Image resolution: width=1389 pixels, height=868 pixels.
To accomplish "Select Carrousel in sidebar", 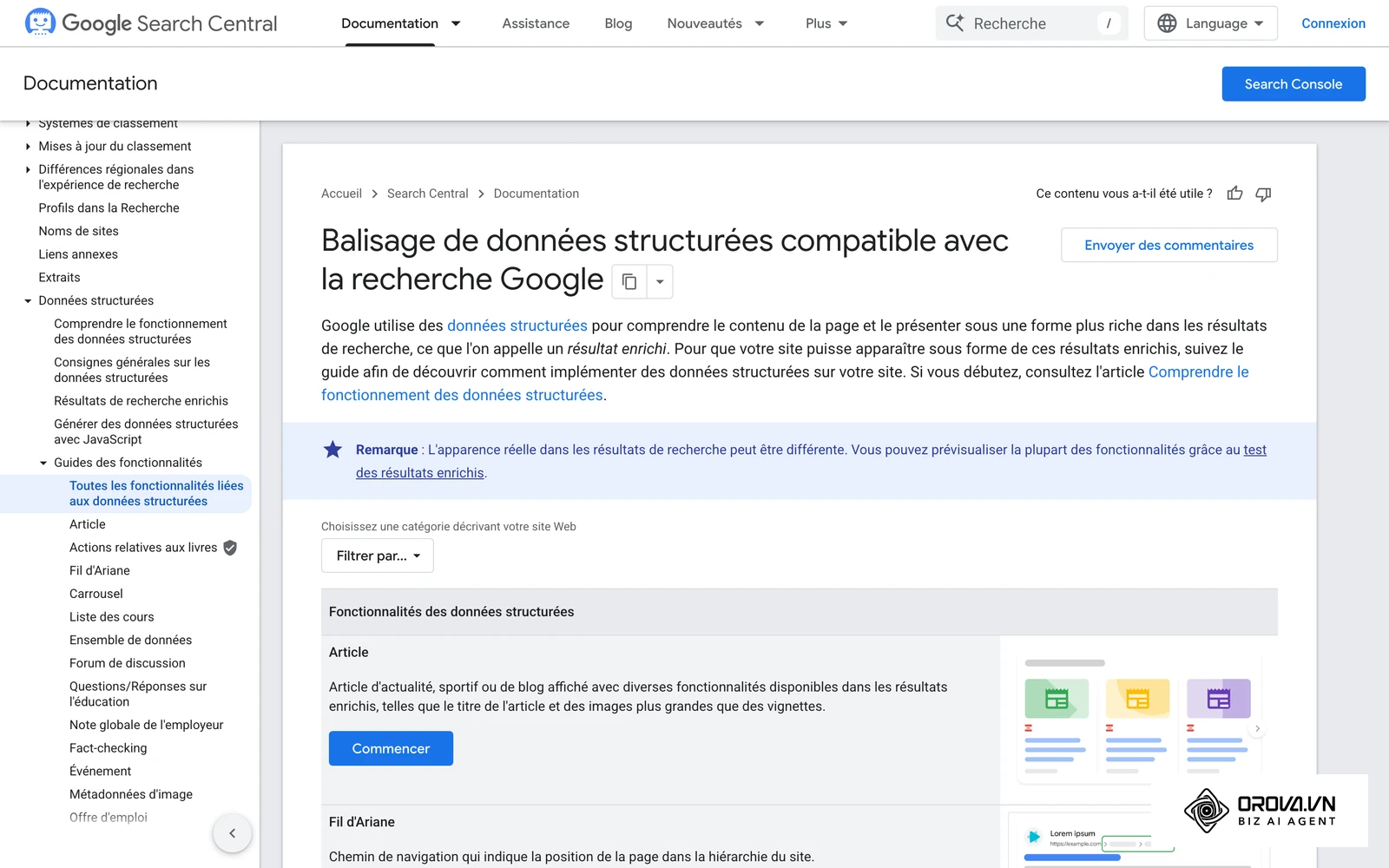I will (96, 594).
